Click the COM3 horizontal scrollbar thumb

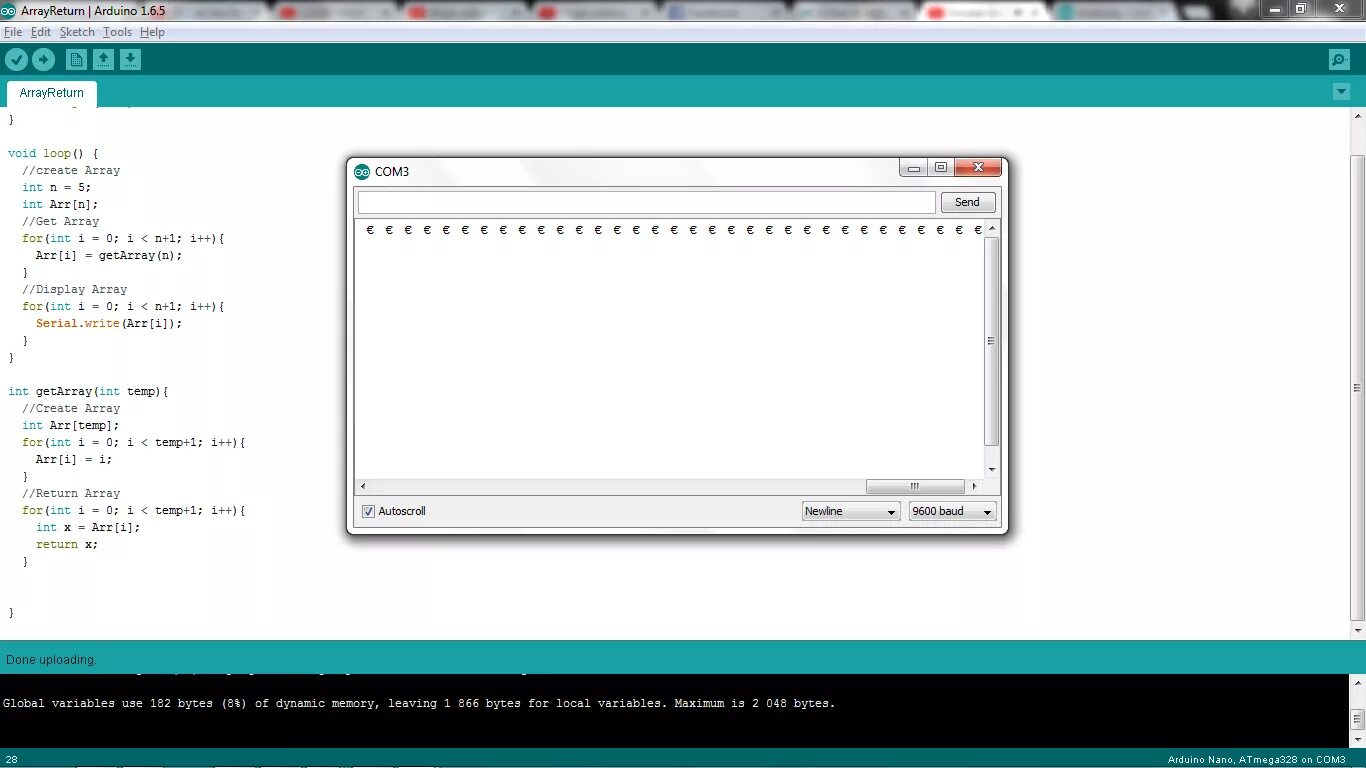914,486
